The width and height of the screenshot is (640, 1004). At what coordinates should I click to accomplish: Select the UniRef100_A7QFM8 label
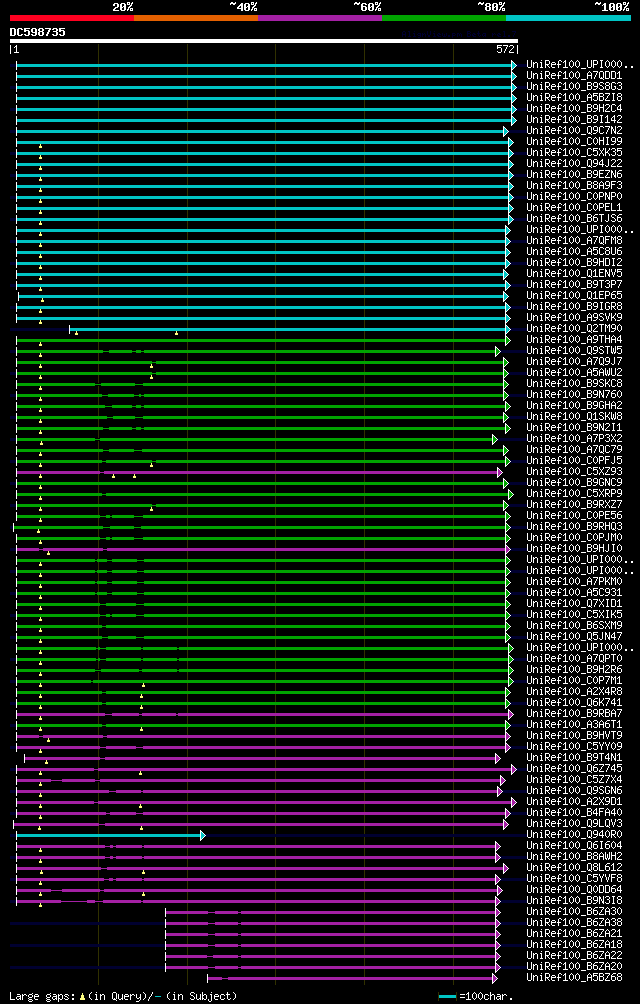[574, 241]
